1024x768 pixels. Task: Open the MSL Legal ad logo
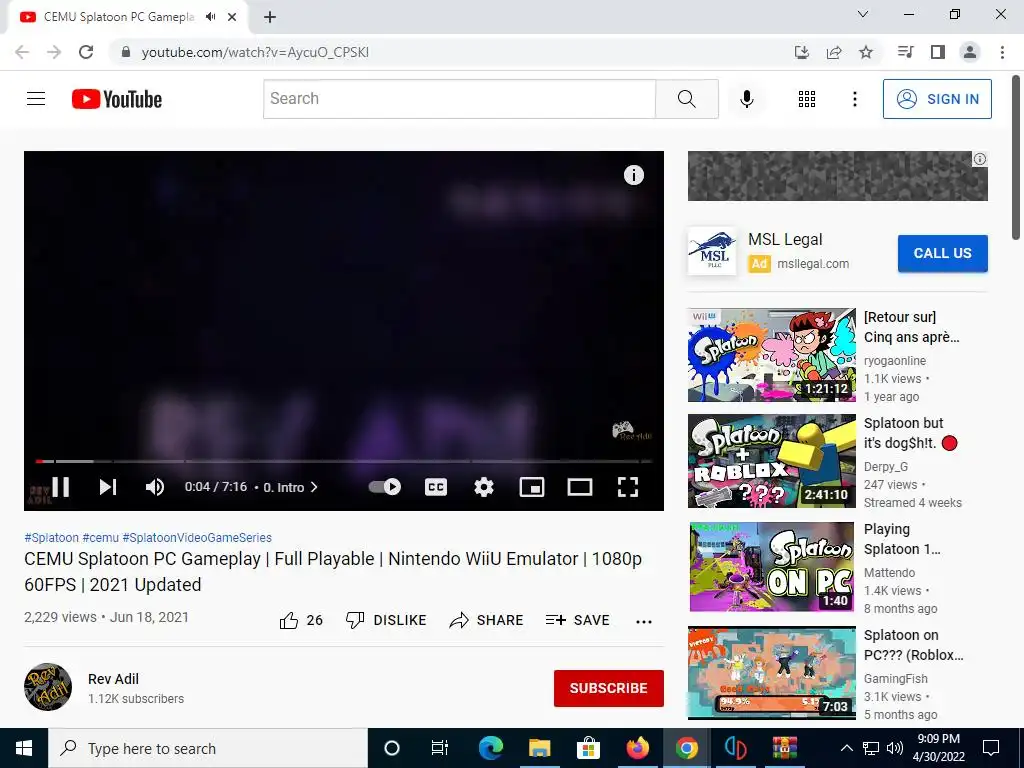click(x=712, y=251)
